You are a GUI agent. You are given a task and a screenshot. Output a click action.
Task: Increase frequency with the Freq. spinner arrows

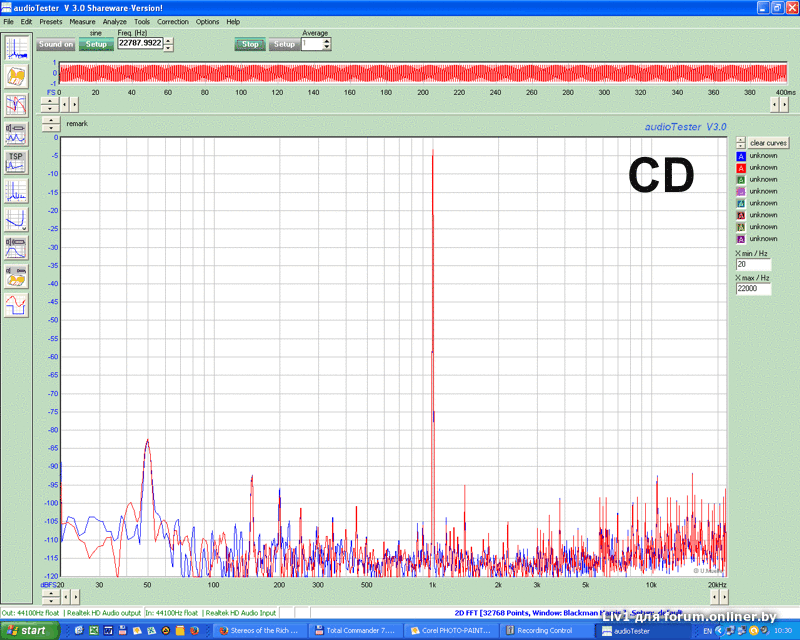(169, 40)
